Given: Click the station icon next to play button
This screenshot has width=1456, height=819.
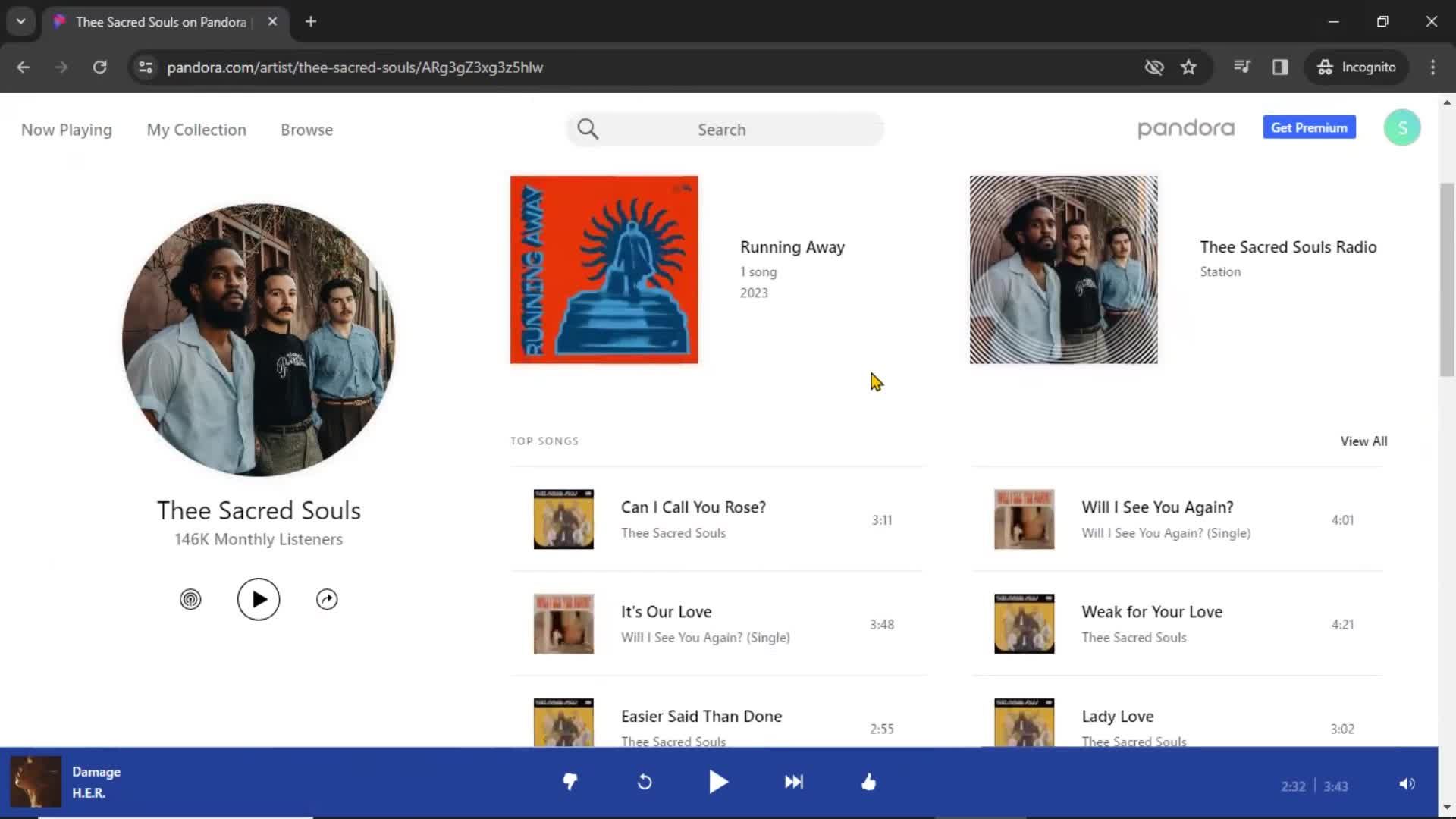Looking at the screenshot, I should [x=190, y=598].
